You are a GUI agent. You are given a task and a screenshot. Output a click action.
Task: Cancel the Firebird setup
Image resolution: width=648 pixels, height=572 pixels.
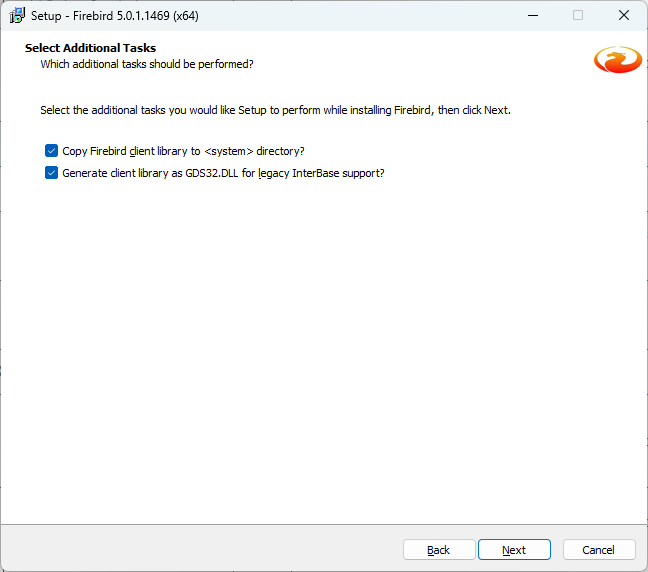599,550
